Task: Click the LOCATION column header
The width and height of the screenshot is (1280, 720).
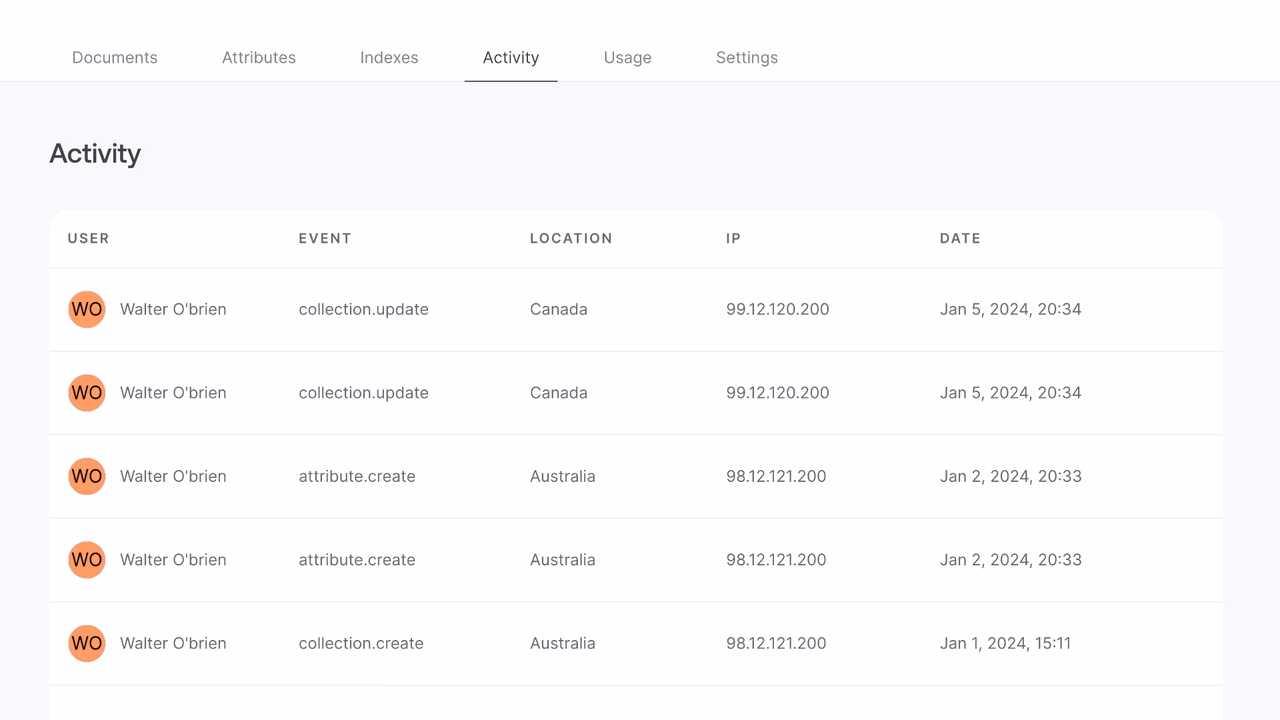Action: (571, 238)
